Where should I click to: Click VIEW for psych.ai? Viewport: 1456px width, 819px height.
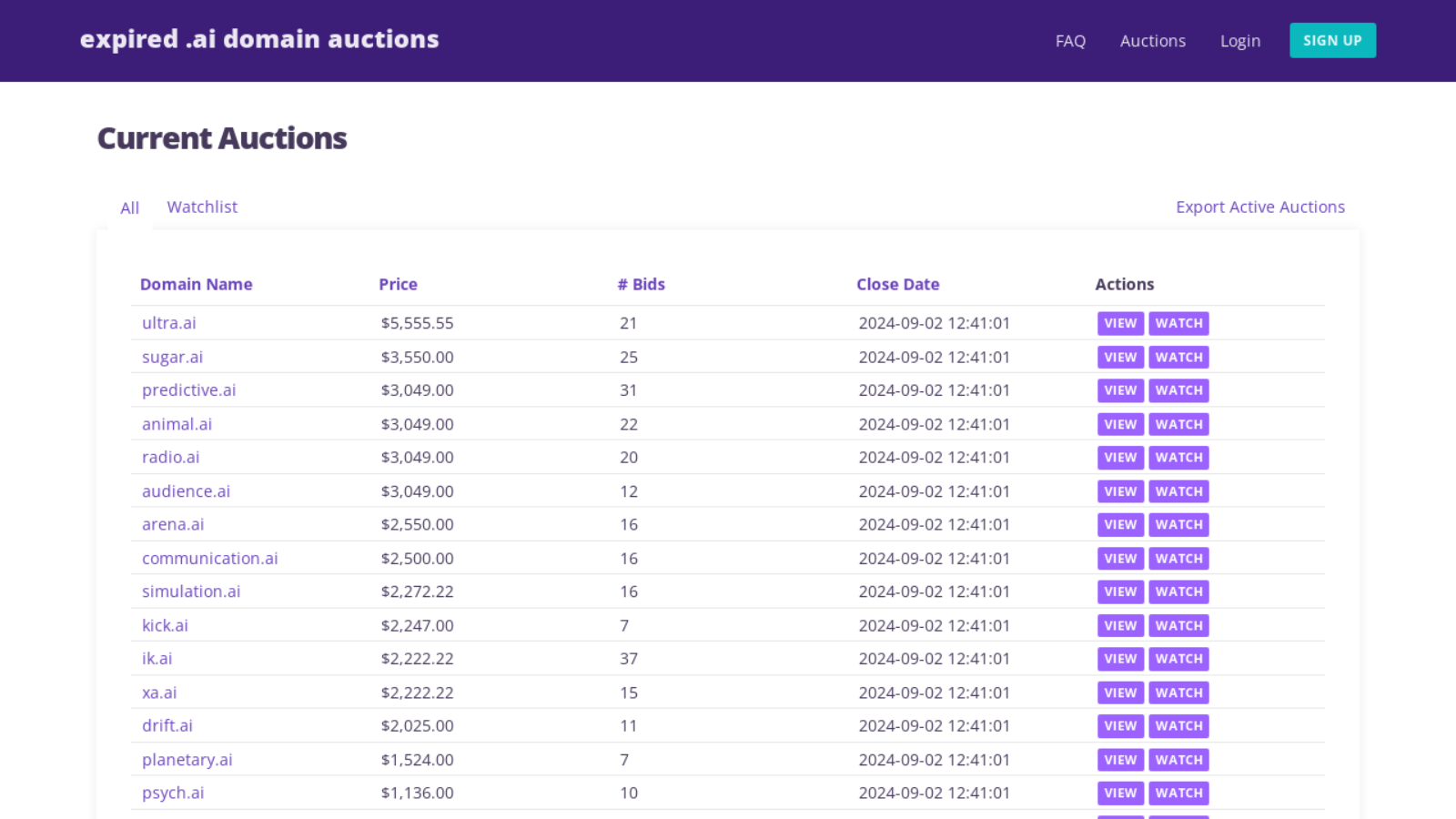1120,794
